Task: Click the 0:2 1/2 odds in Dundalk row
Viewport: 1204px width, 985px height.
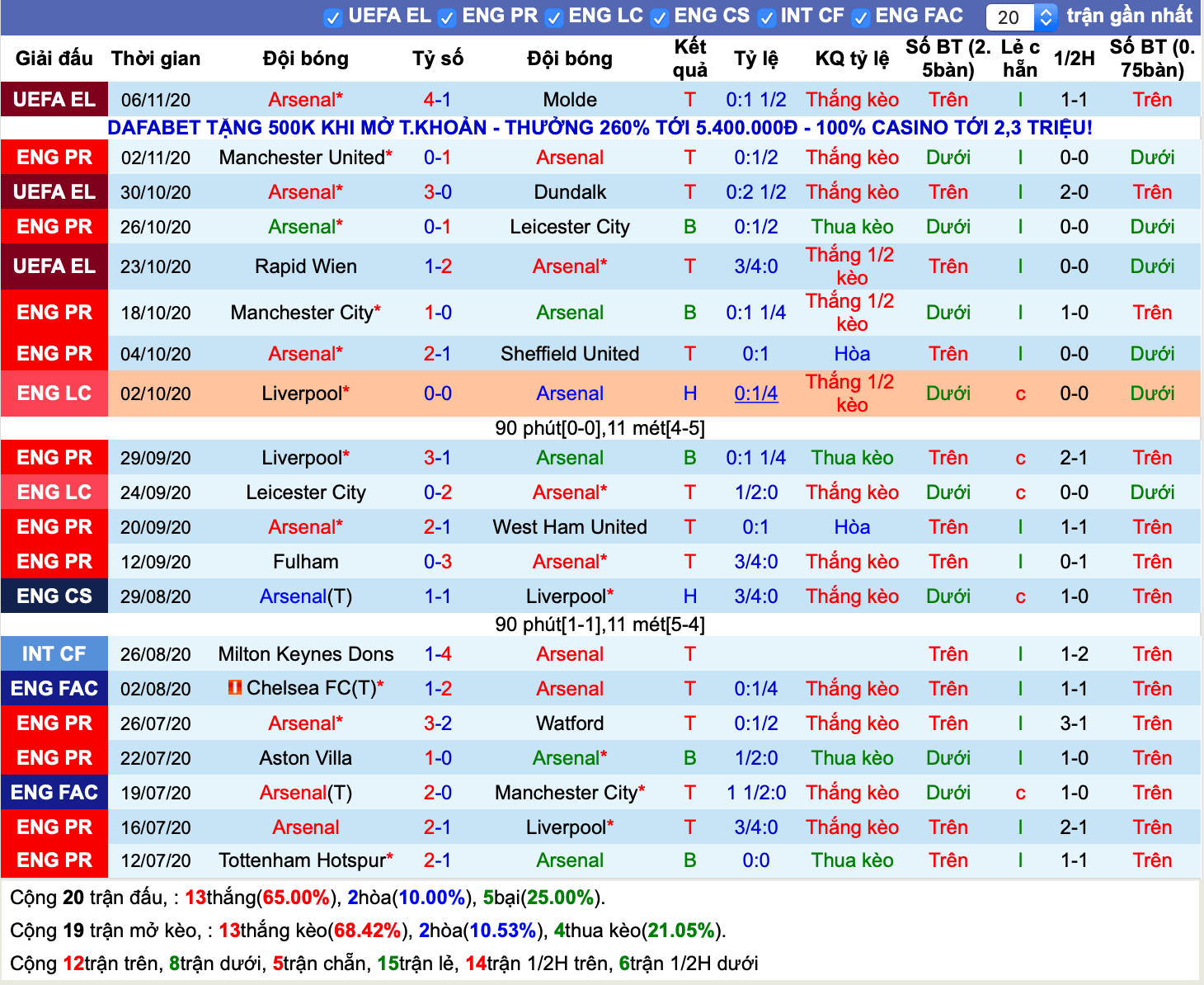Action: (756, 192)
